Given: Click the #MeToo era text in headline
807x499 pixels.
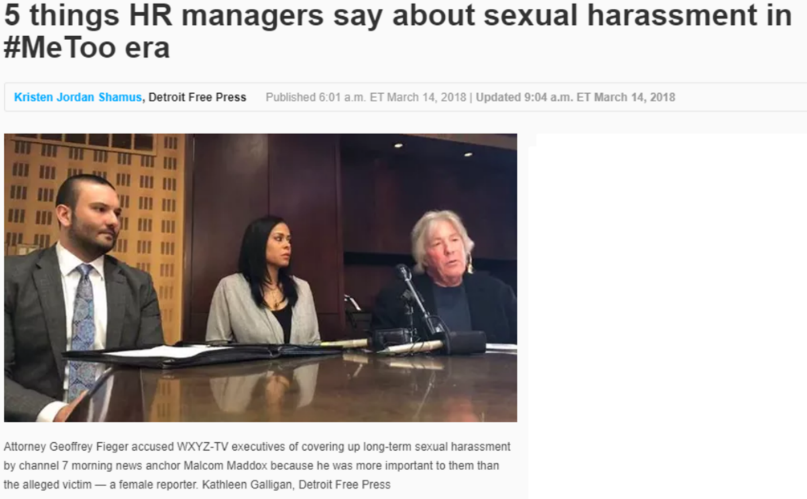Looking at the screenshot, I should [x=86, y=48].
